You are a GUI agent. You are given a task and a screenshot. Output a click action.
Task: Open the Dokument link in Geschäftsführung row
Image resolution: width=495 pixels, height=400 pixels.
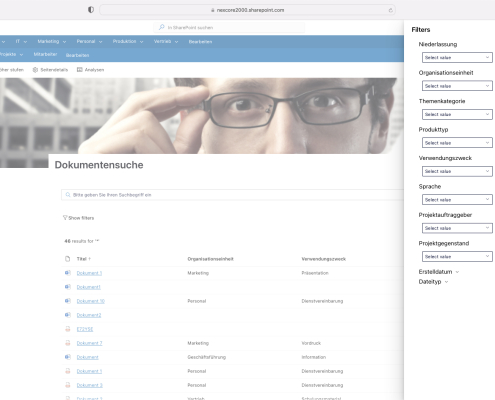(87, 357)
